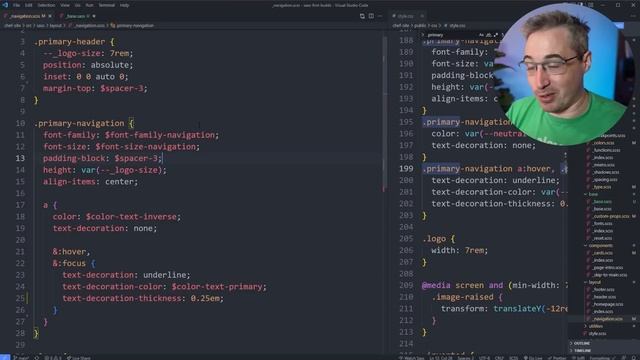Open _type.scss in the explorer
This screenshot has height=360, width=640.
[x=602, y=187]
